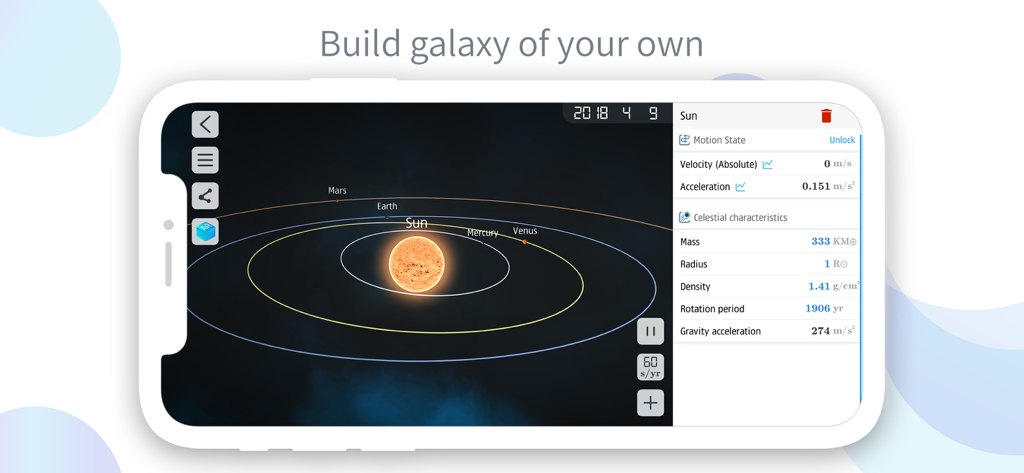Click the Motion State section icon
Screen dimensions: 1024x473
(x=684, y=140)
